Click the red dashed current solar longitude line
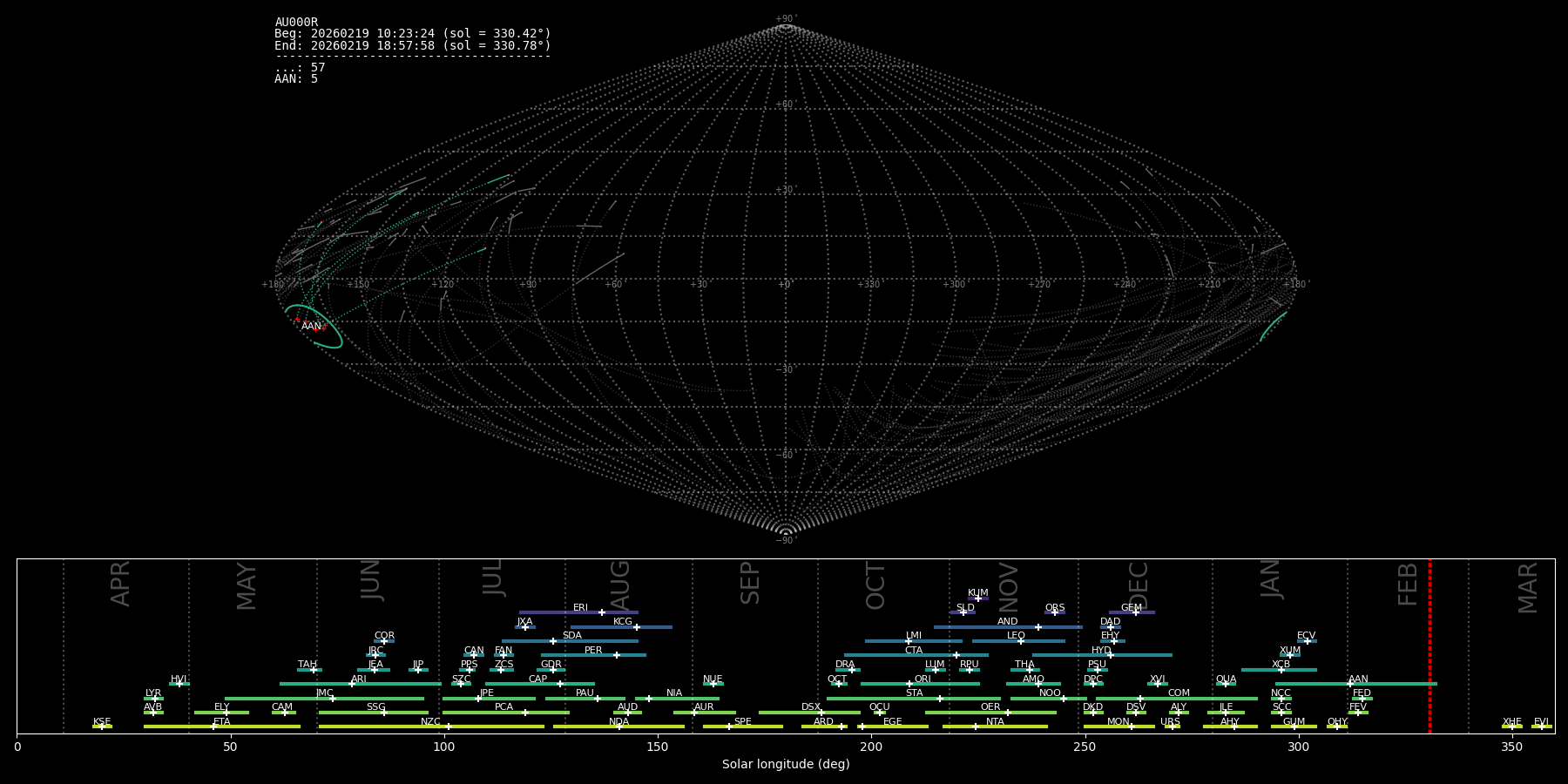 click(x=1429, y=645)
